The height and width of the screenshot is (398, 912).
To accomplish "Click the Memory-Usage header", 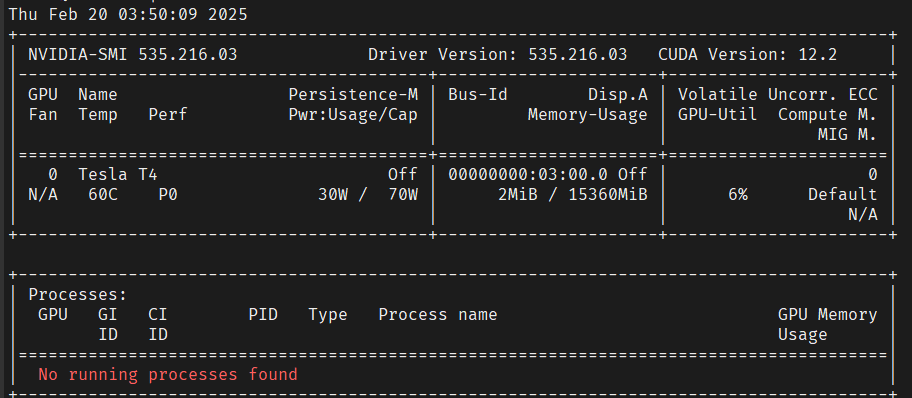I will 587,115.
